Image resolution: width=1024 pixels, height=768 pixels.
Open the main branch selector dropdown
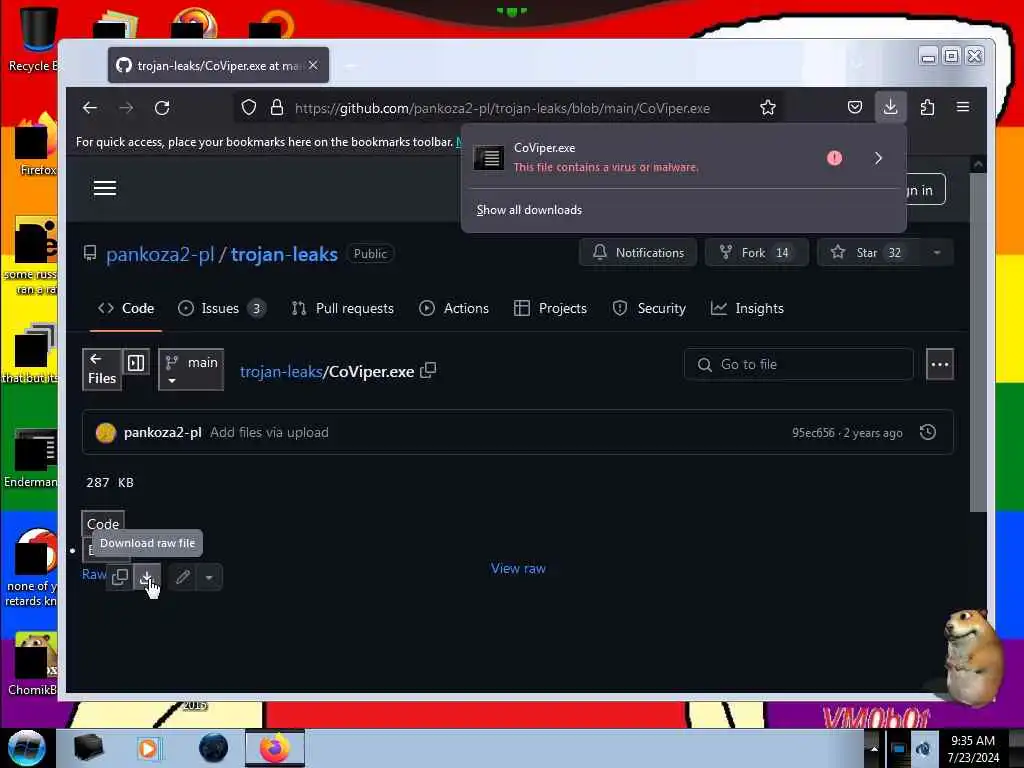click(x=191, y=370)
